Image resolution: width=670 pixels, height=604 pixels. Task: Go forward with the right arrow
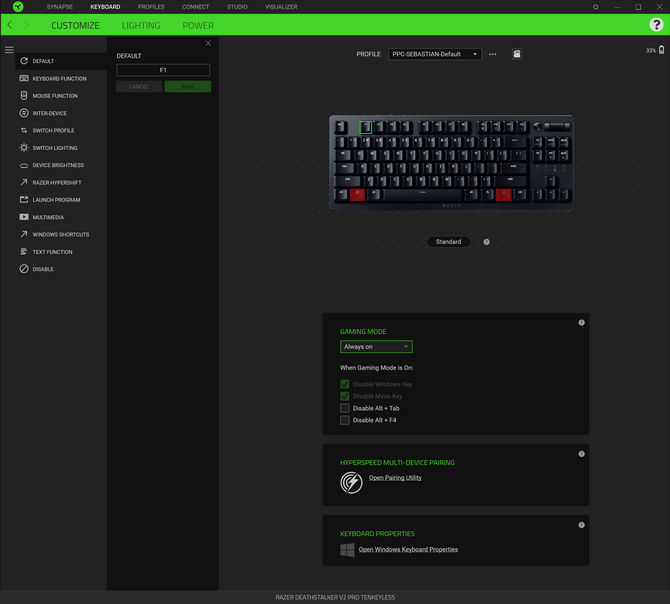26,25
